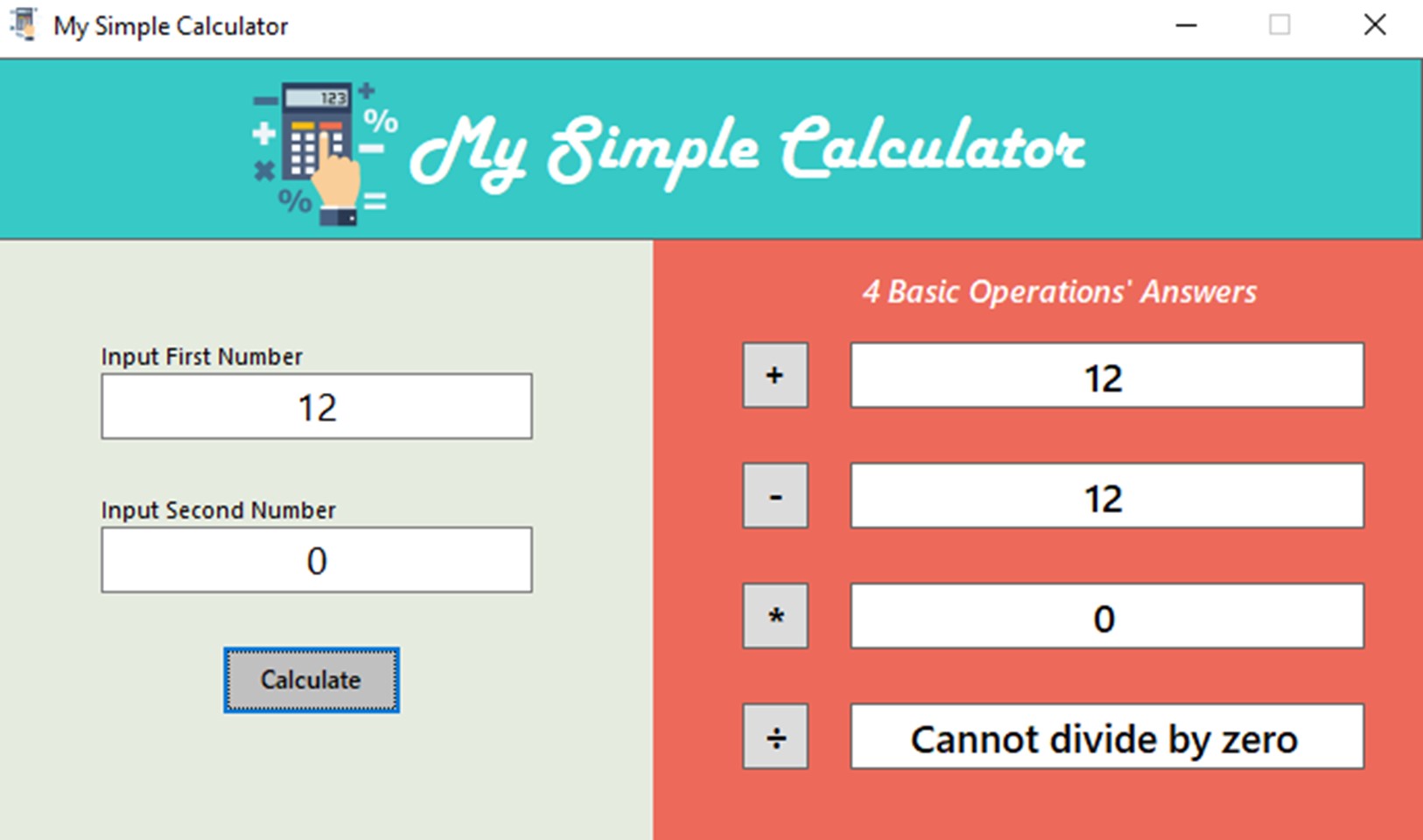Viewport: 1423px width, 840px height.
Task: Click the "4 Basic Operations' Answers" heading
Action: [1059, 291]
